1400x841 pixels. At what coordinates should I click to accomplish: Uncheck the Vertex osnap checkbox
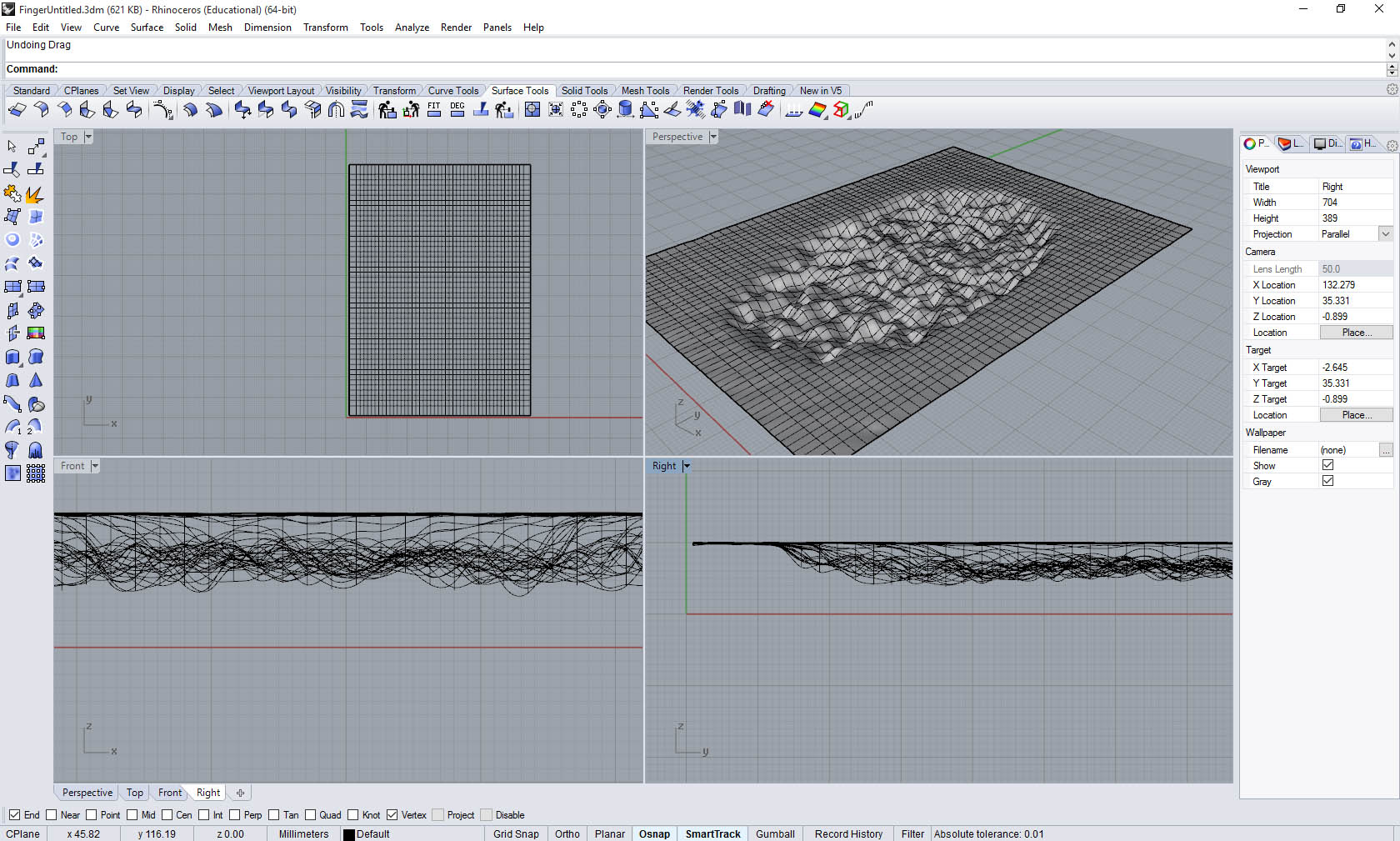pyautogui.click(x=392, y=815)
